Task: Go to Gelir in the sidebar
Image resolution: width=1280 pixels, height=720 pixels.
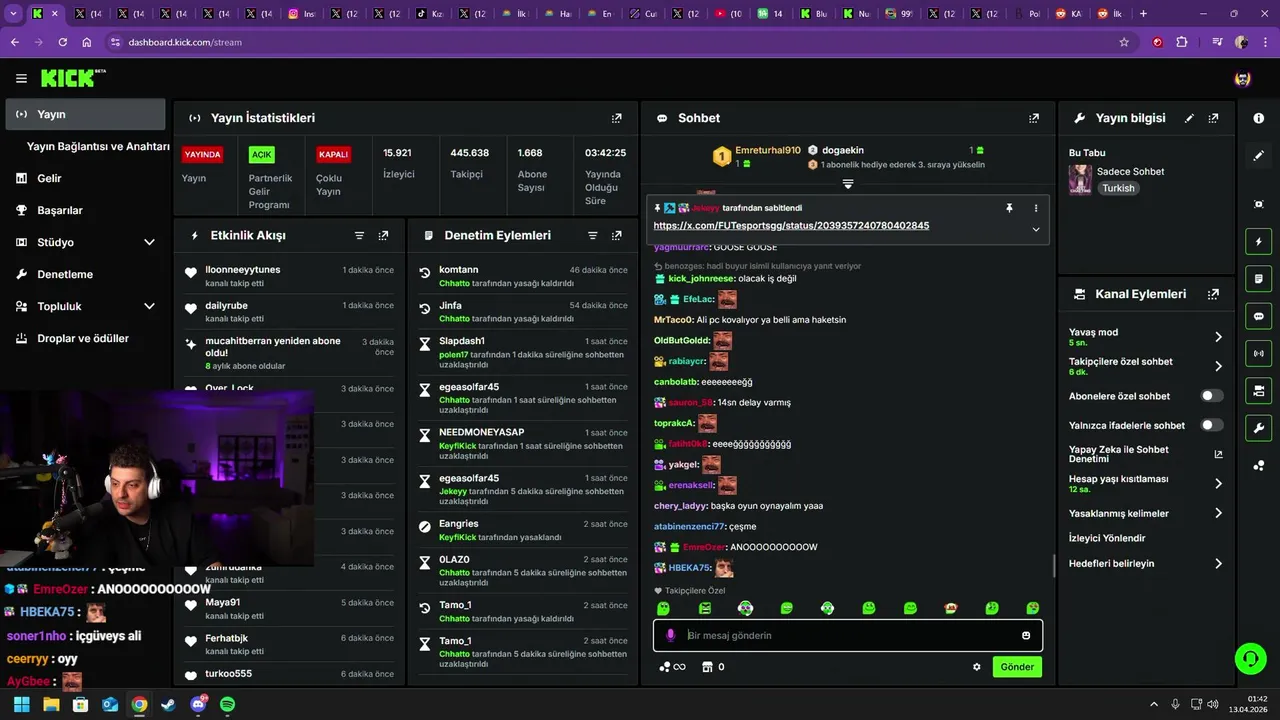Action: [49, 178]
